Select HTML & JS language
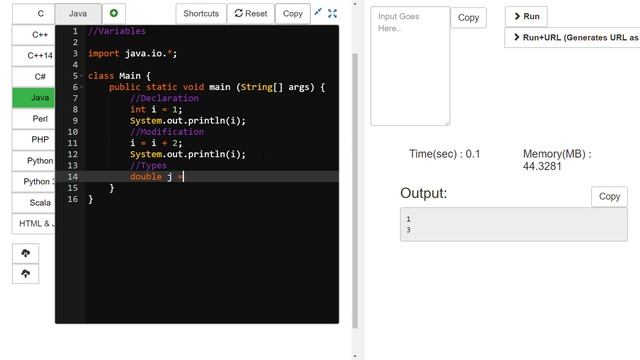640x360 pixels. 33,224
